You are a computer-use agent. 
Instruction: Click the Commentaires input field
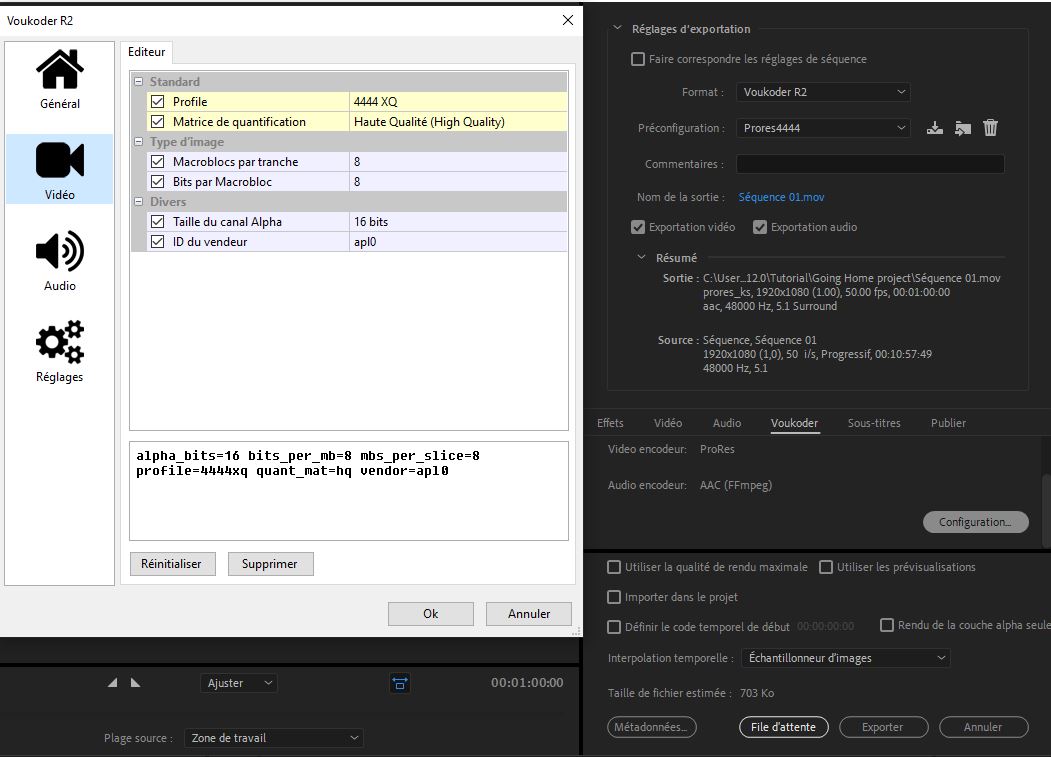coord(870,164)
